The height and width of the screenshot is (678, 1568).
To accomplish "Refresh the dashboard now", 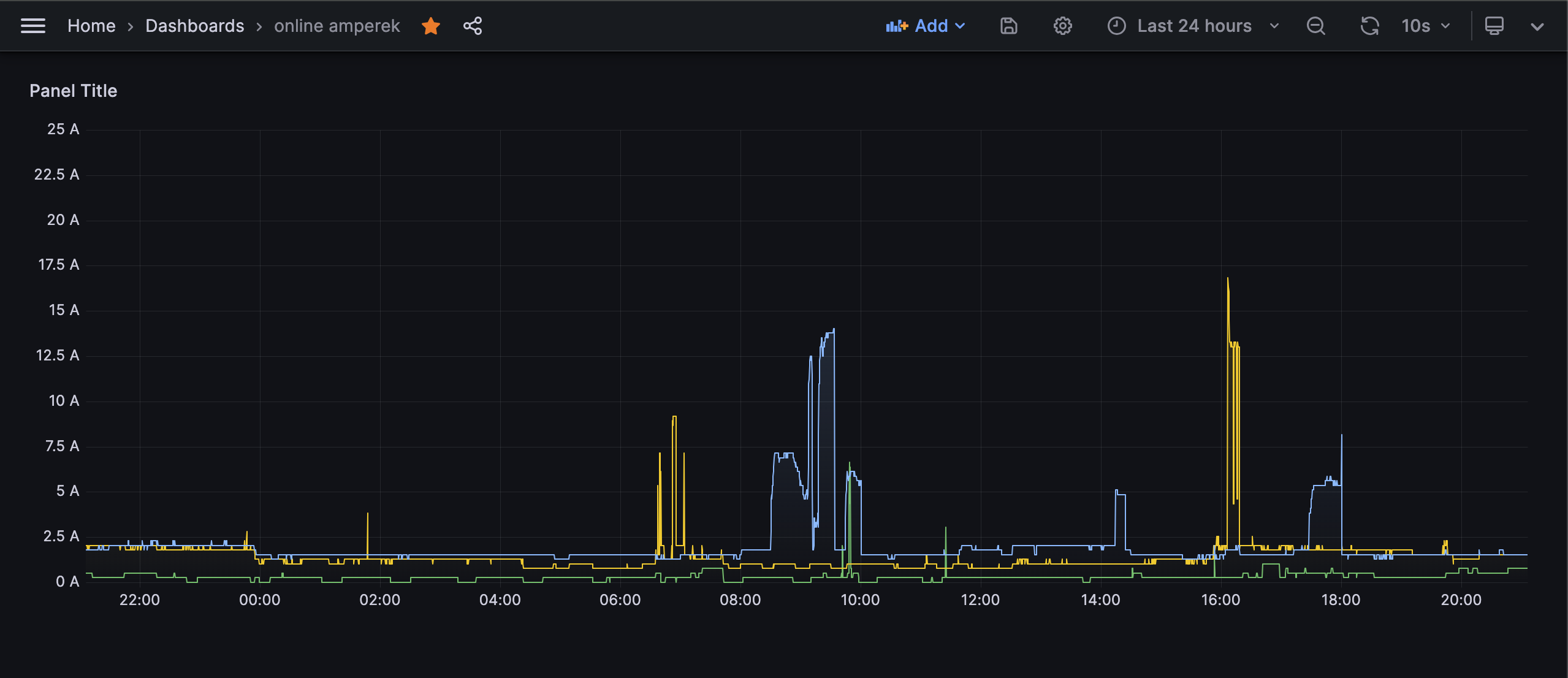I will pyautogui.click(x=1369, y=26).
